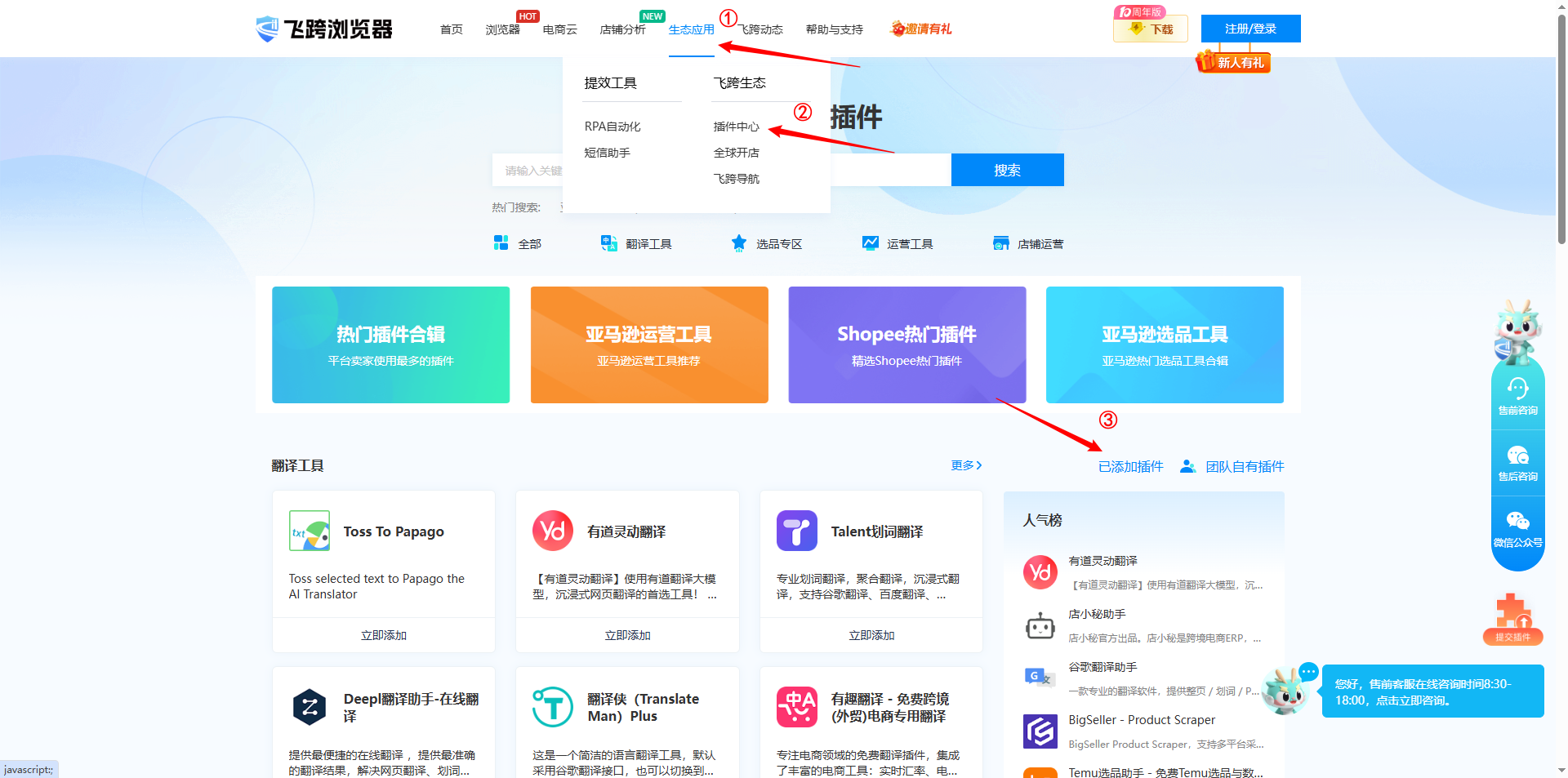Open the 亚马逊运营工具 orange banner
Image resolution: width=1568 pixels, height=778 pixels.
[x=649, y=345]
